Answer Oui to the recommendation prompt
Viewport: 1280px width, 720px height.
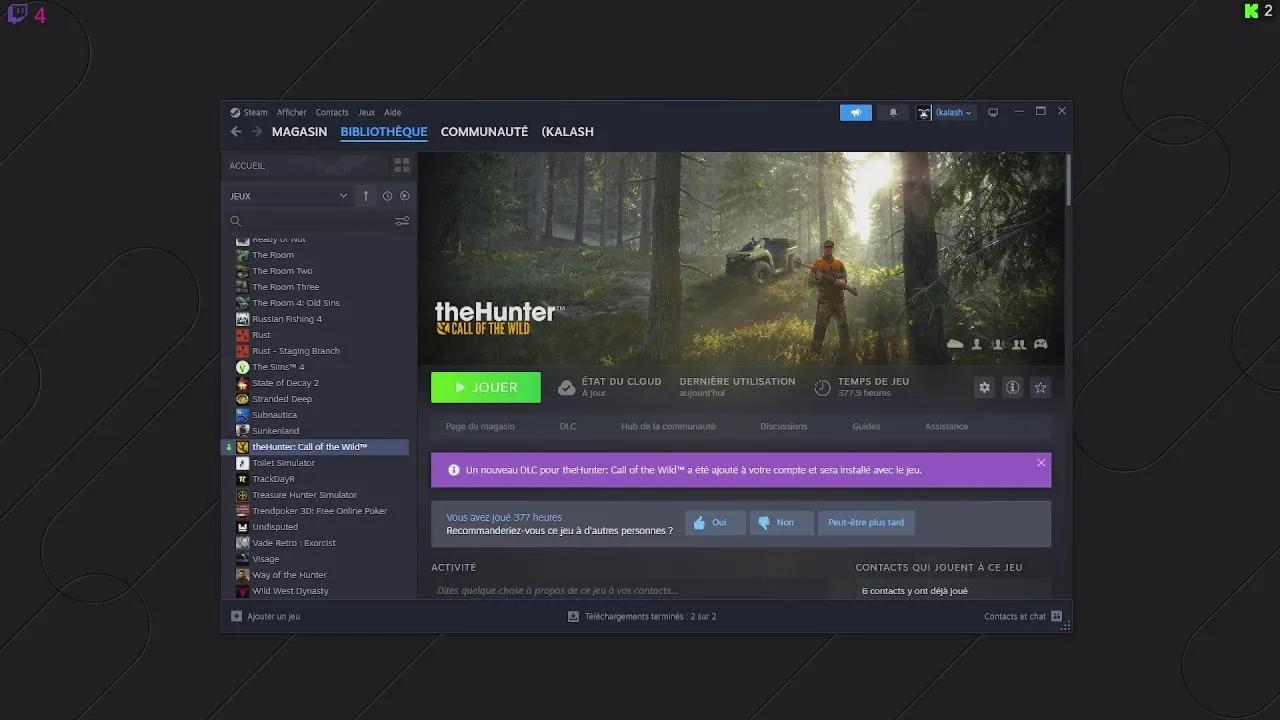[714, 522]
